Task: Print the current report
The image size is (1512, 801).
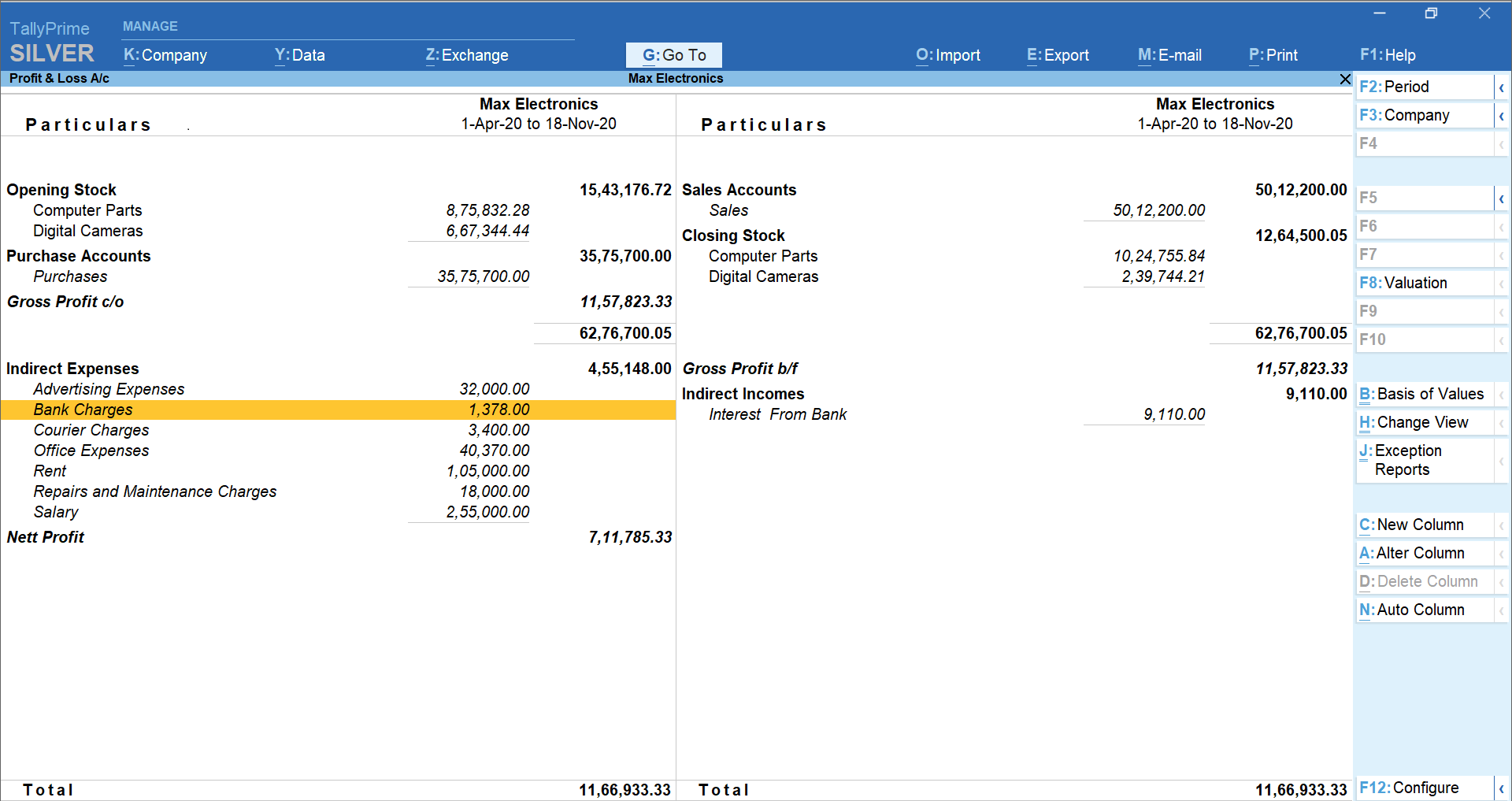Action: (x=1273, y=55)
